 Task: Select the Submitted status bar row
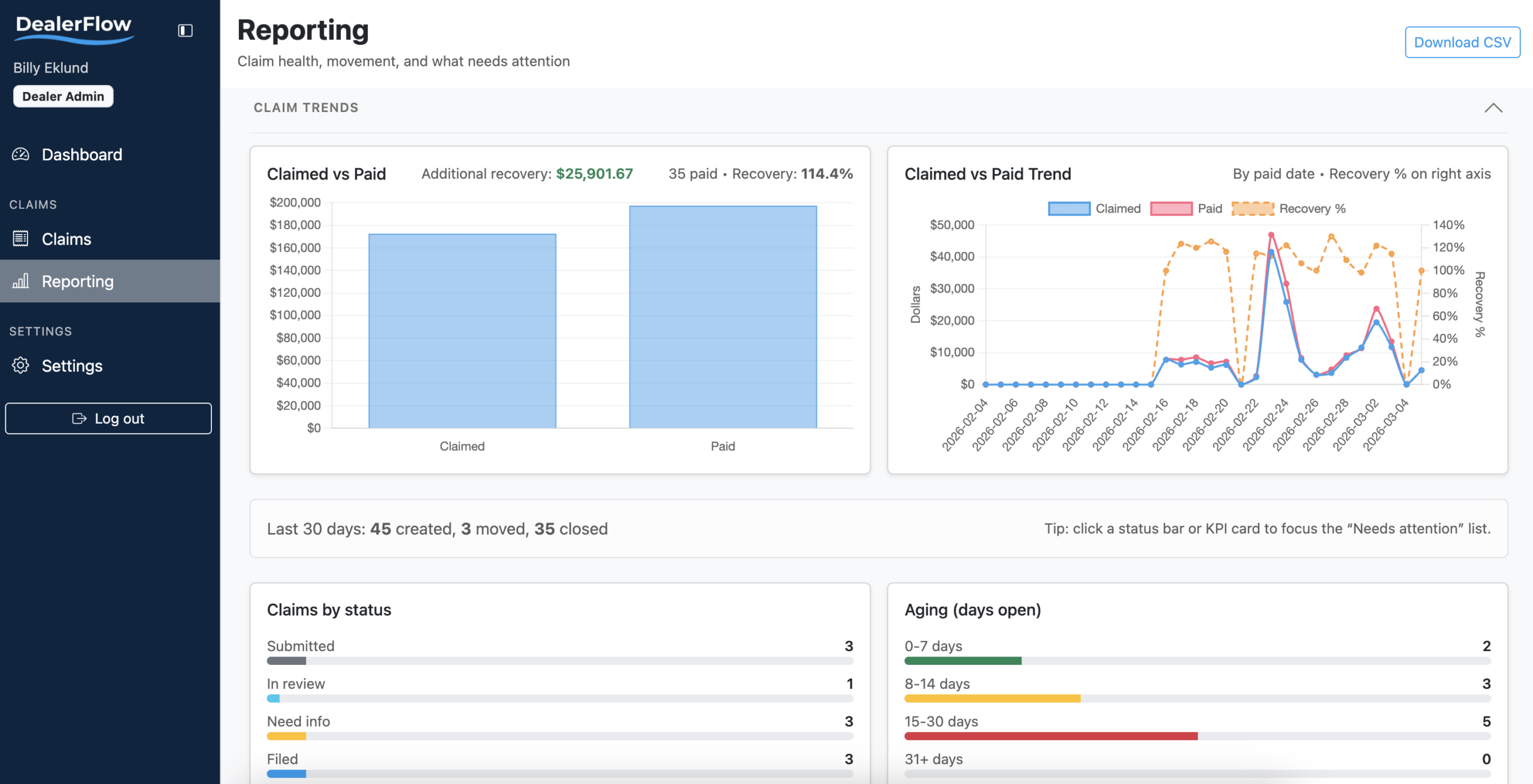coord(560,652)
